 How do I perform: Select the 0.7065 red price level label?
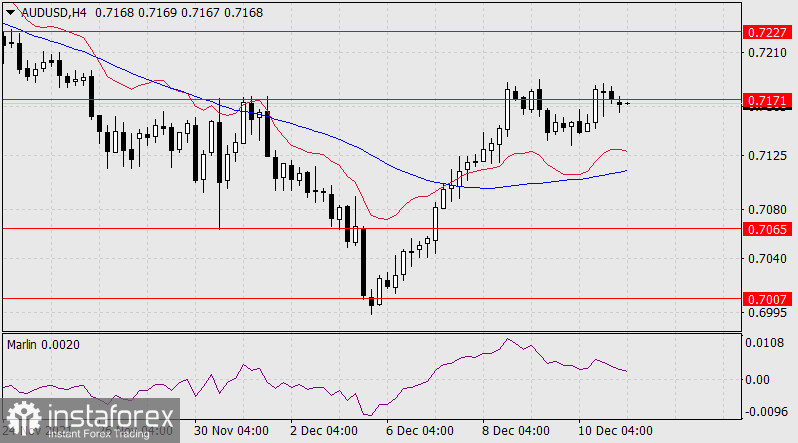[x=767, y=229]
